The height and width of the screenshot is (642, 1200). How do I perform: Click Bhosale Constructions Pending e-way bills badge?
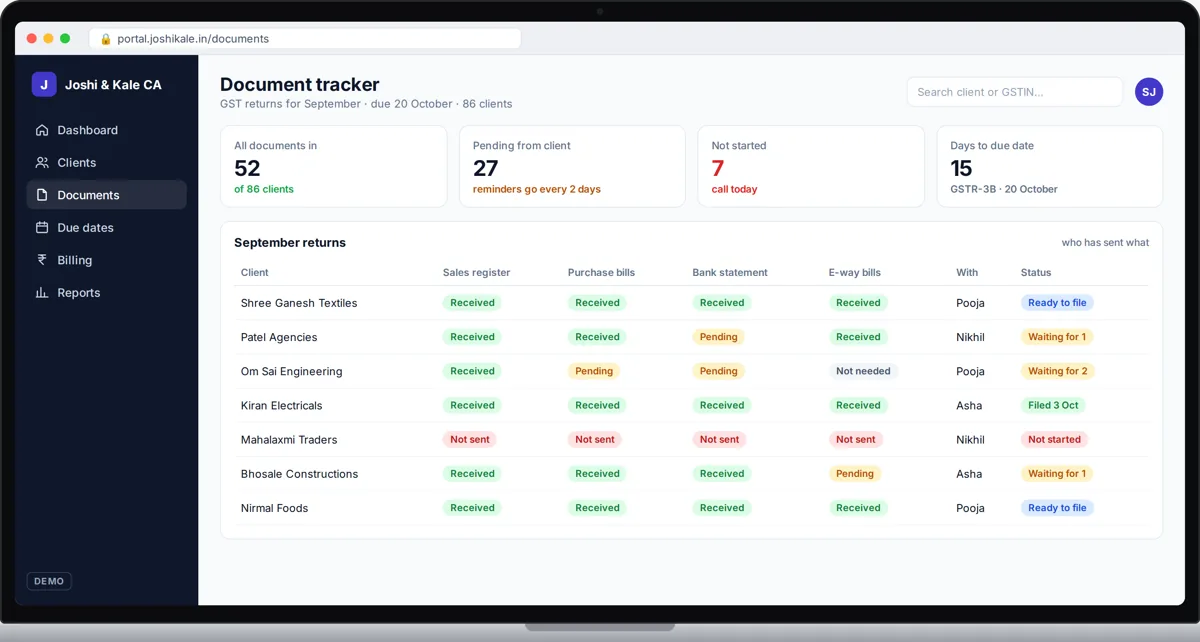click(855, 474)
